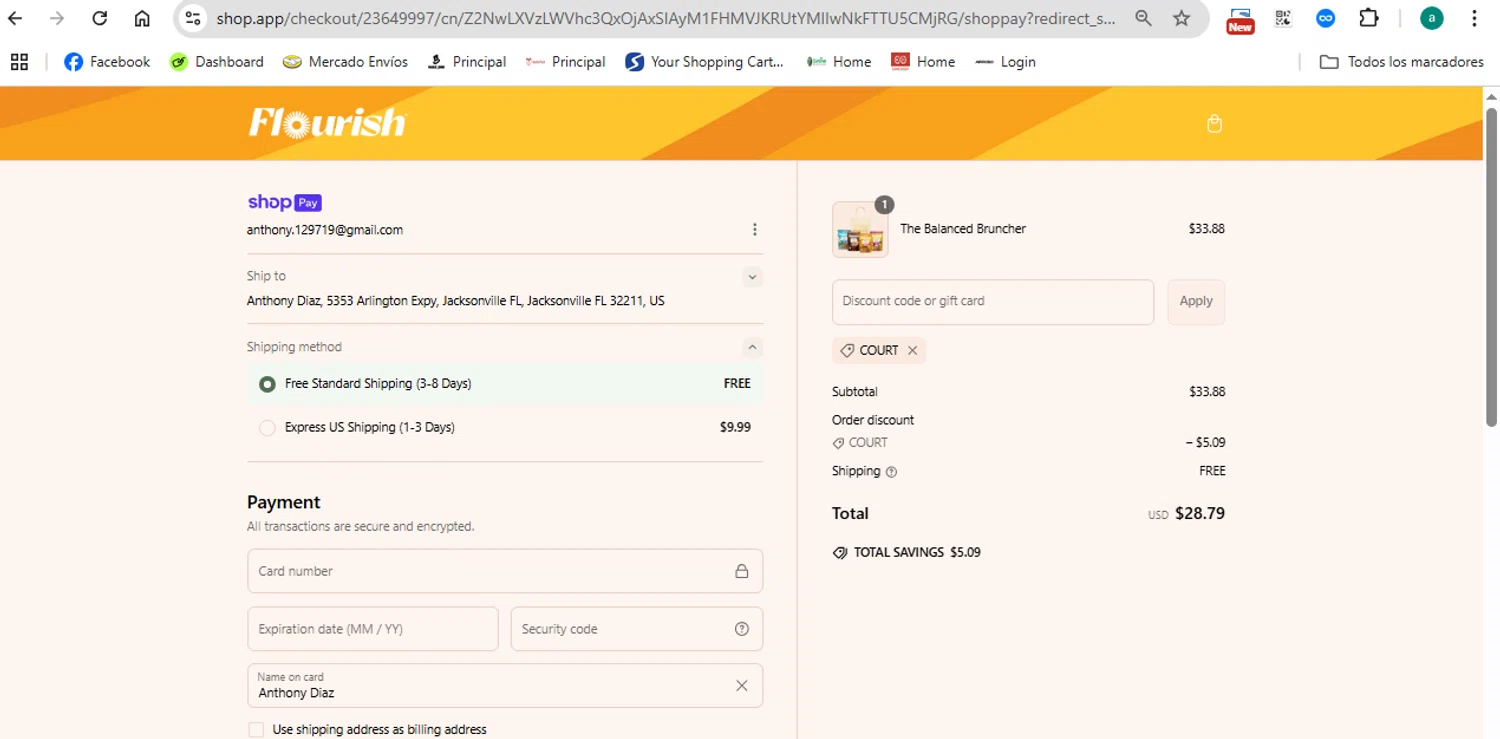The width and height of the screenshot is (1500, 739).
Task: Open the Facebook bookmark
Action: click(107, 62)
